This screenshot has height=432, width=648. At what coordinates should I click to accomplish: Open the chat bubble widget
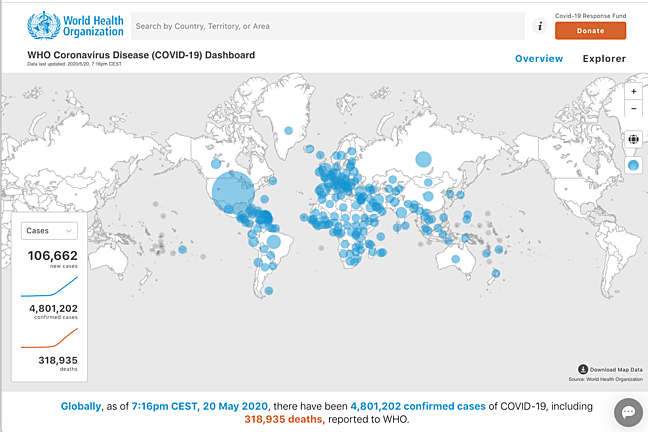(628, 412)
